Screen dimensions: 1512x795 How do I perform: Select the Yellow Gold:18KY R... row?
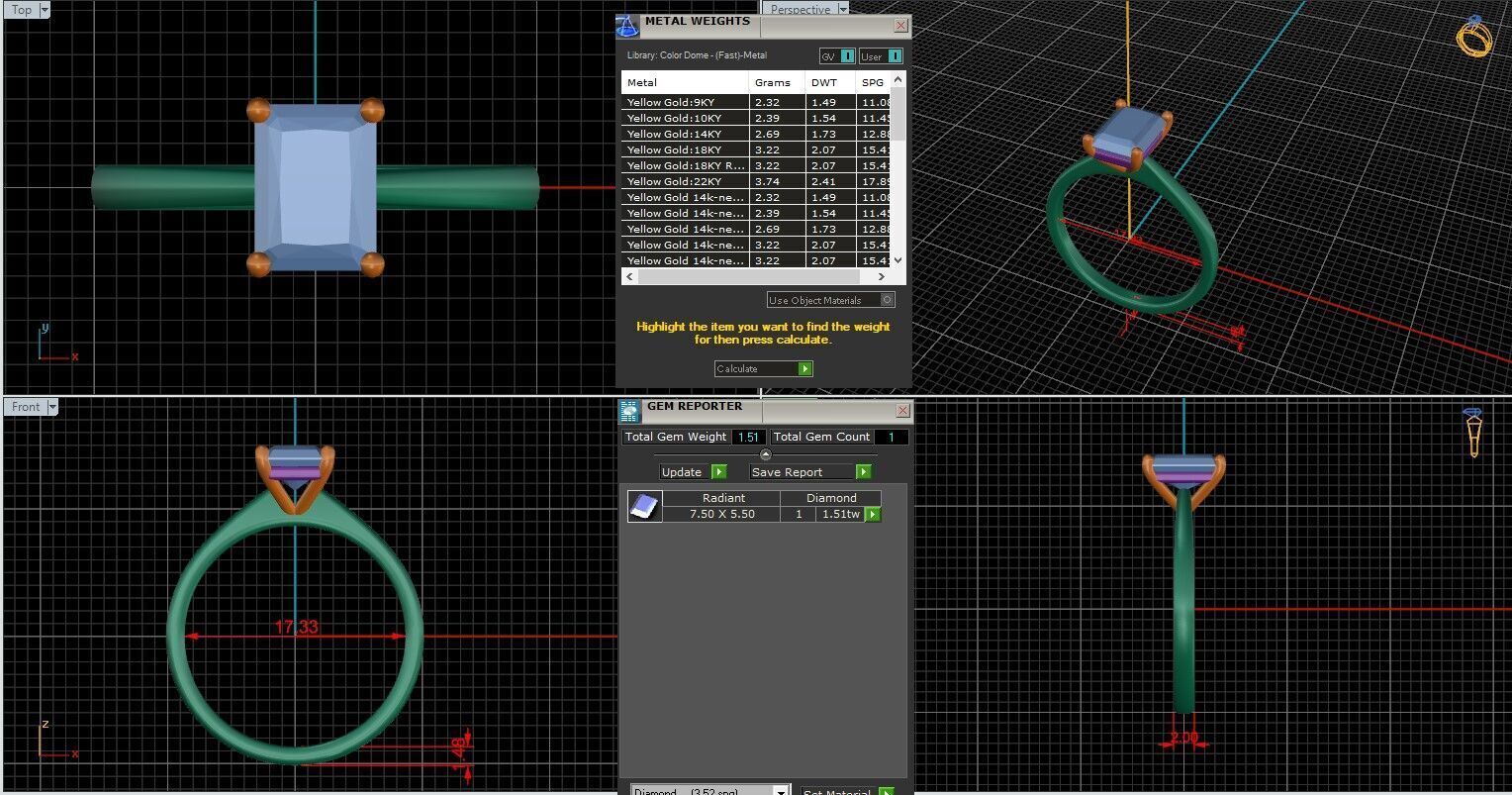[756, 165]
